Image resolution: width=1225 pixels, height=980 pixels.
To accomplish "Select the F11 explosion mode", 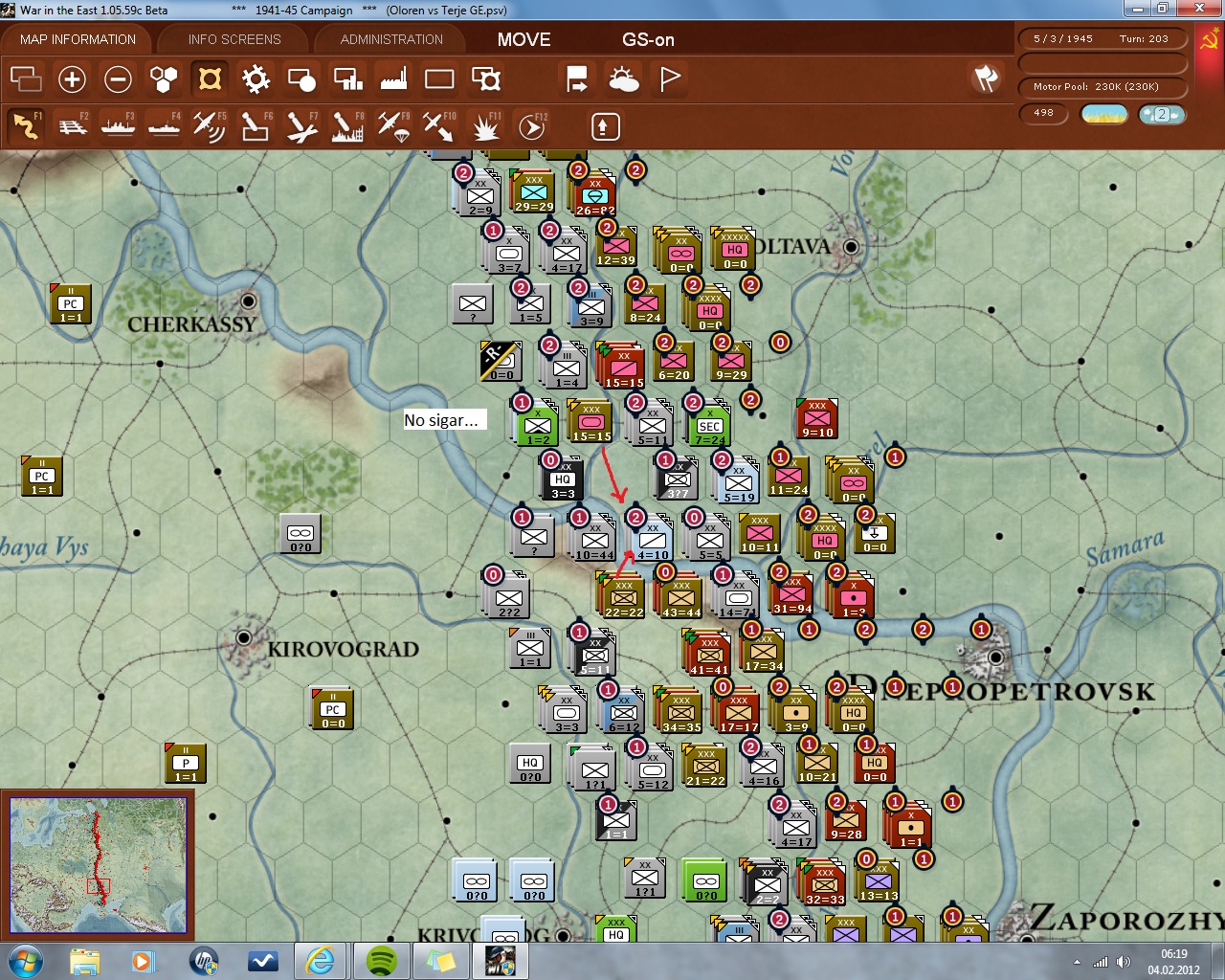I will (x=485, y=126).
